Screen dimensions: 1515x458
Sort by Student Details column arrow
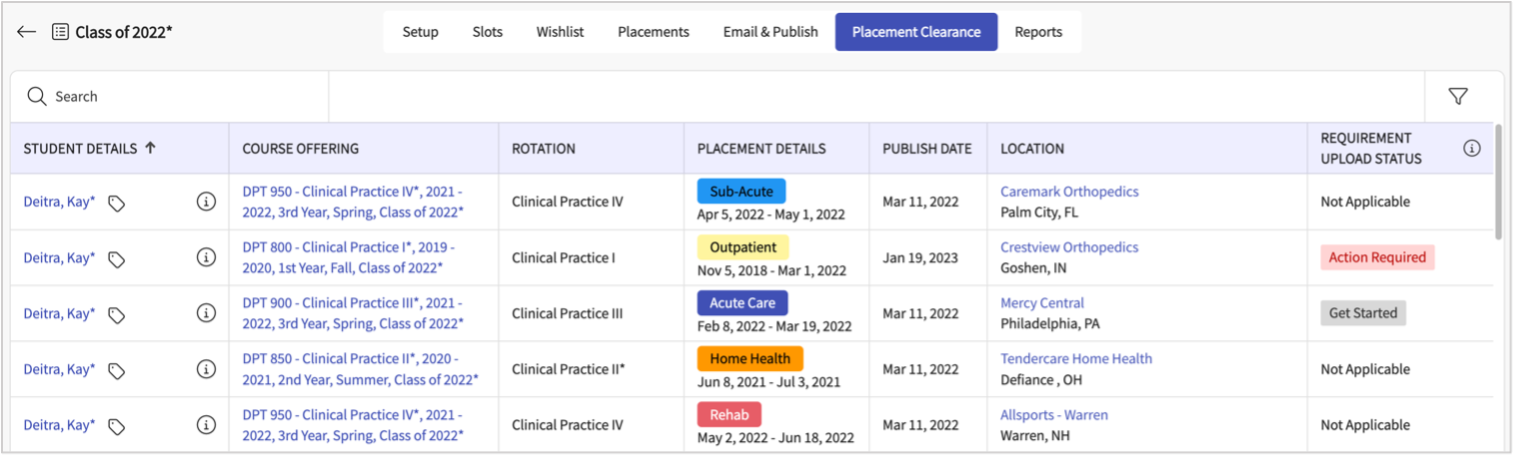[151, 148]
